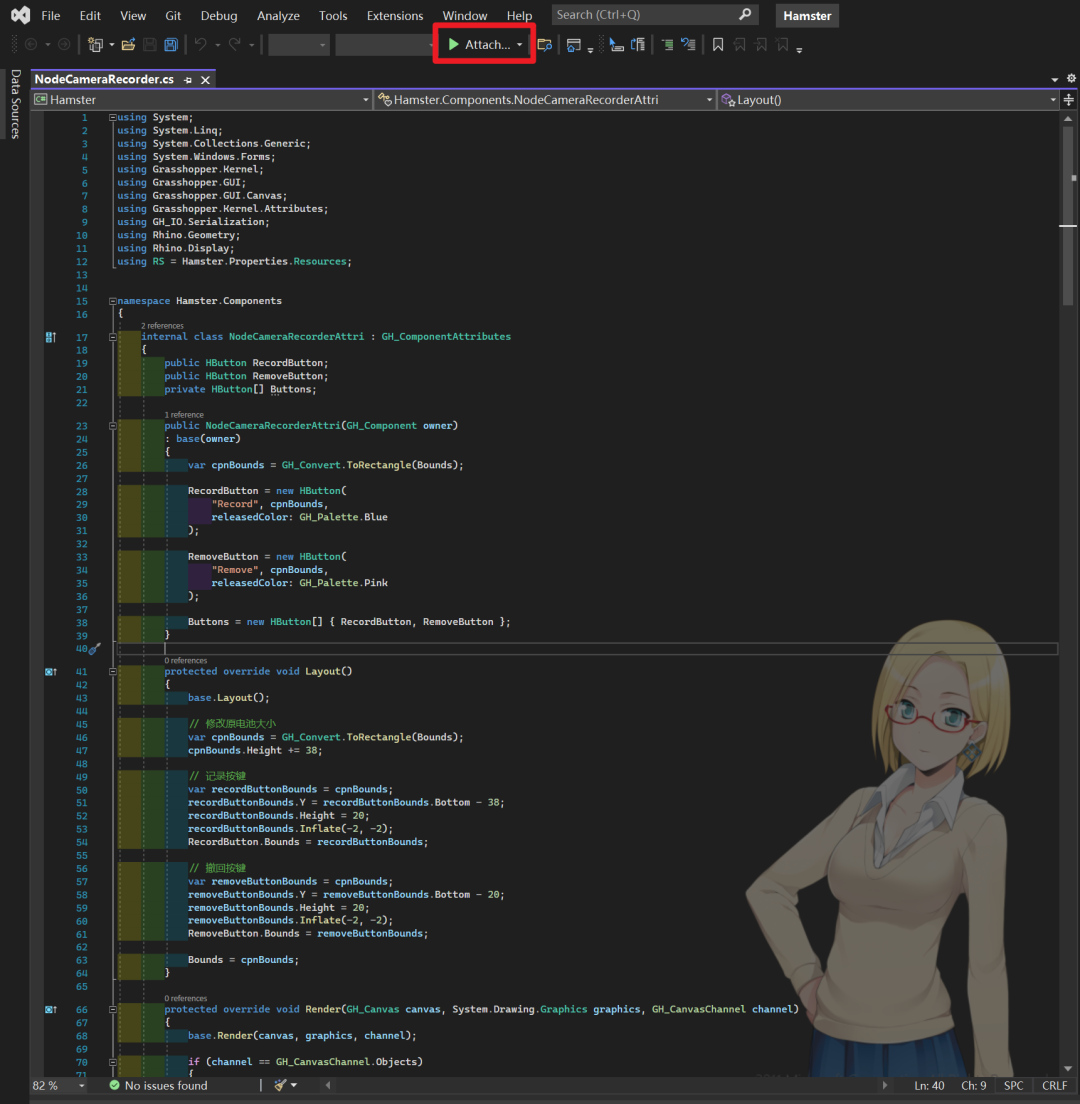Click the code cleanup broom icon
Viewport: 1080px width, 1104px height.
[278, 1086]
